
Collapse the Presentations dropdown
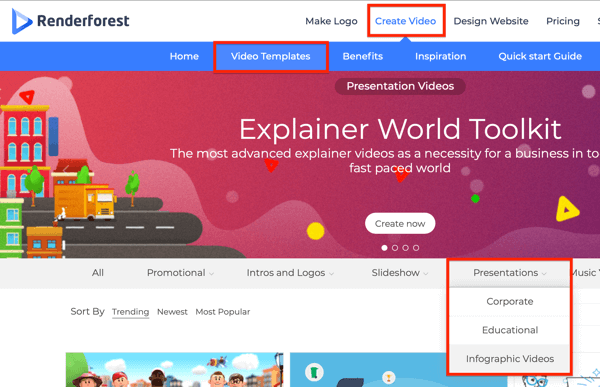click(510, 273)
